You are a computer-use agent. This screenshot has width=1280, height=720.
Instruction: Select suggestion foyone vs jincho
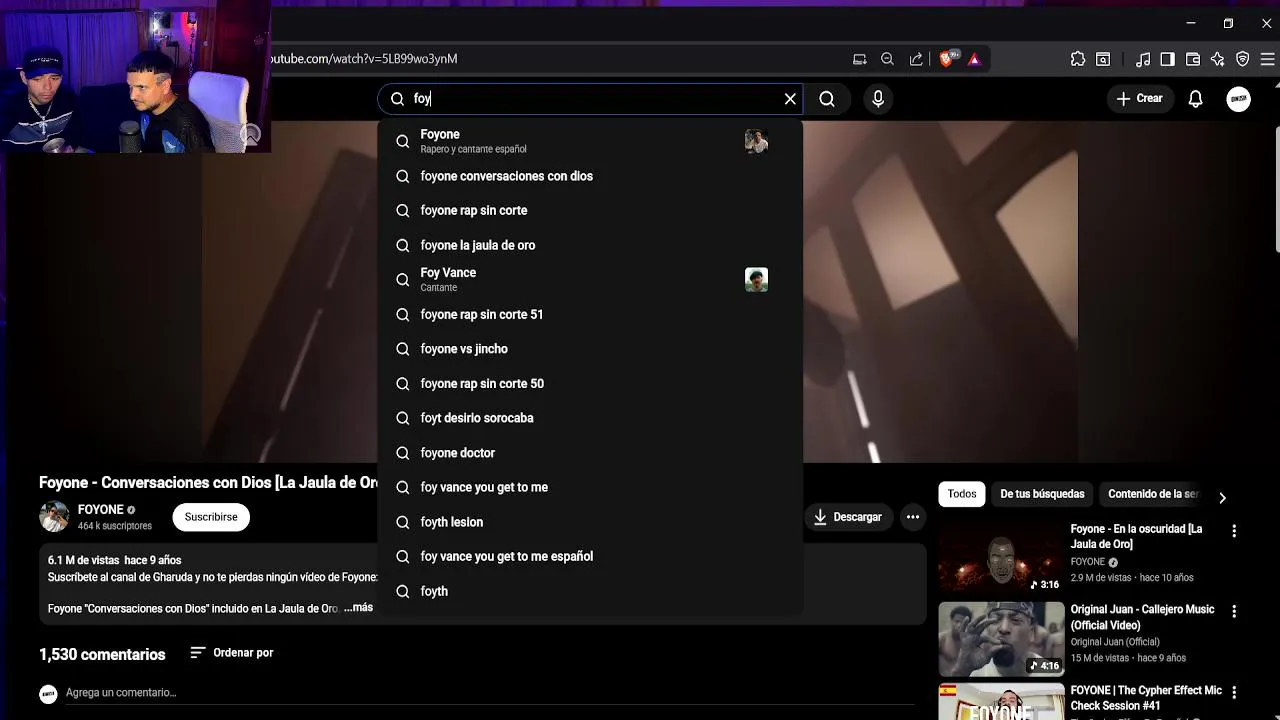click(590, 349)
